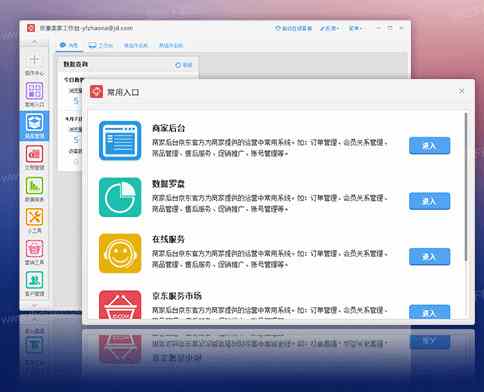Open the 反馈 feedback dropdown in title bar
Screen dimensions: 484x392
coord(329,28)
